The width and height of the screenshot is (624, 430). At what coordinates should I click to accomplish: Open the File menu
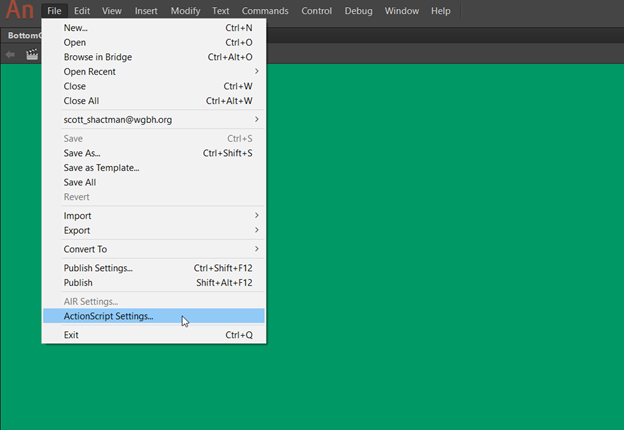tap(54, 11)
